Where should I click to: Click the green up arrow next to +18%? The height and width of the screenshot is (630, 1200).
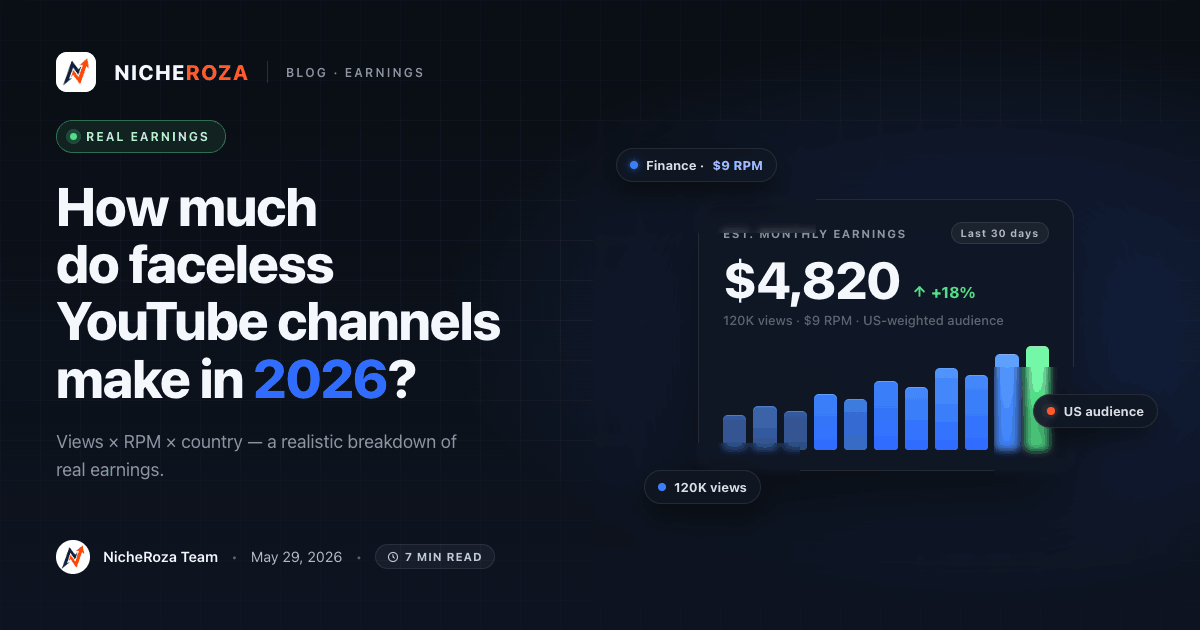pyautogui.click(x=919, y=293)
